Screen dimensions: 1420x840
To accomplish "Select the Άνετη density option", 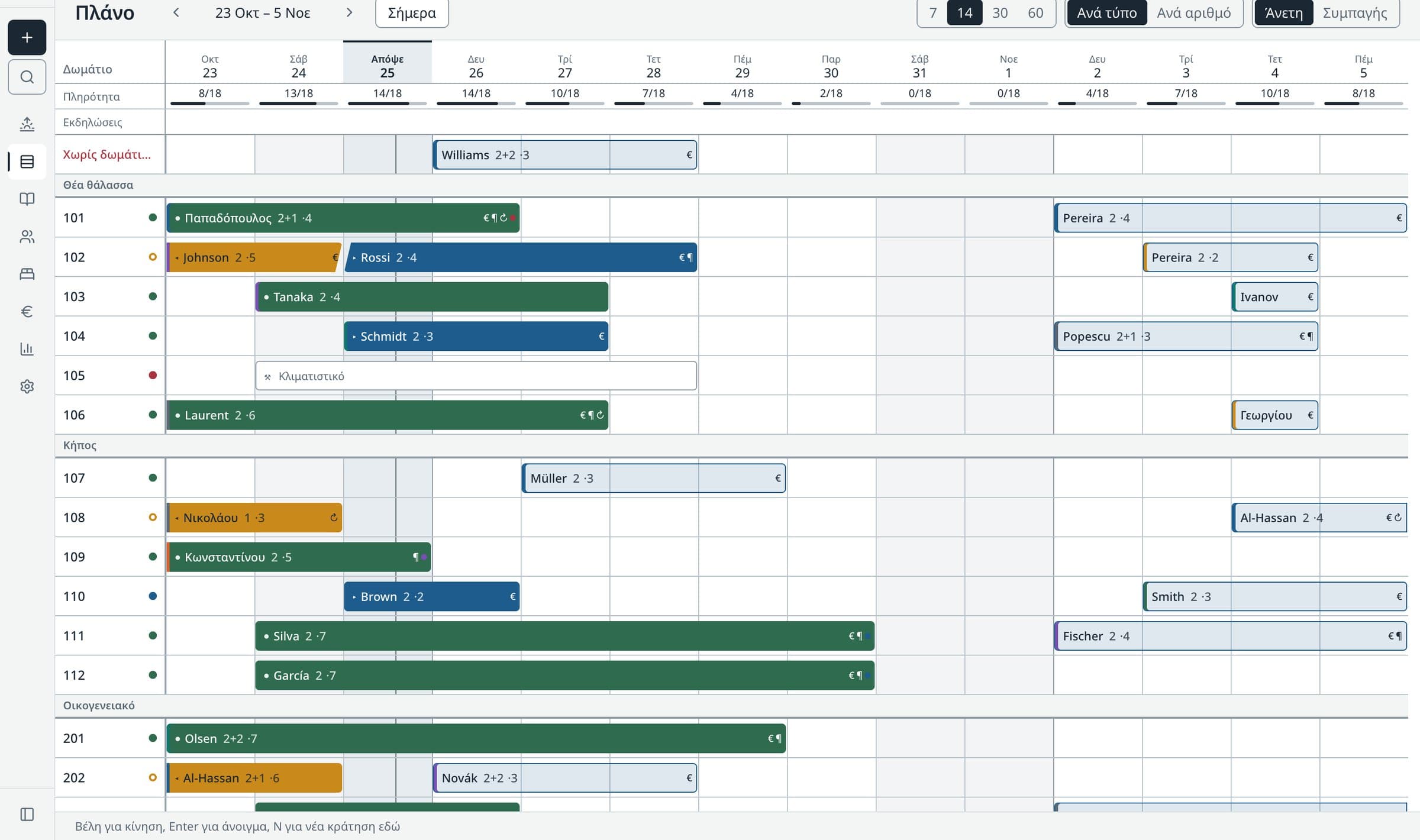I will click(1283, 13).
